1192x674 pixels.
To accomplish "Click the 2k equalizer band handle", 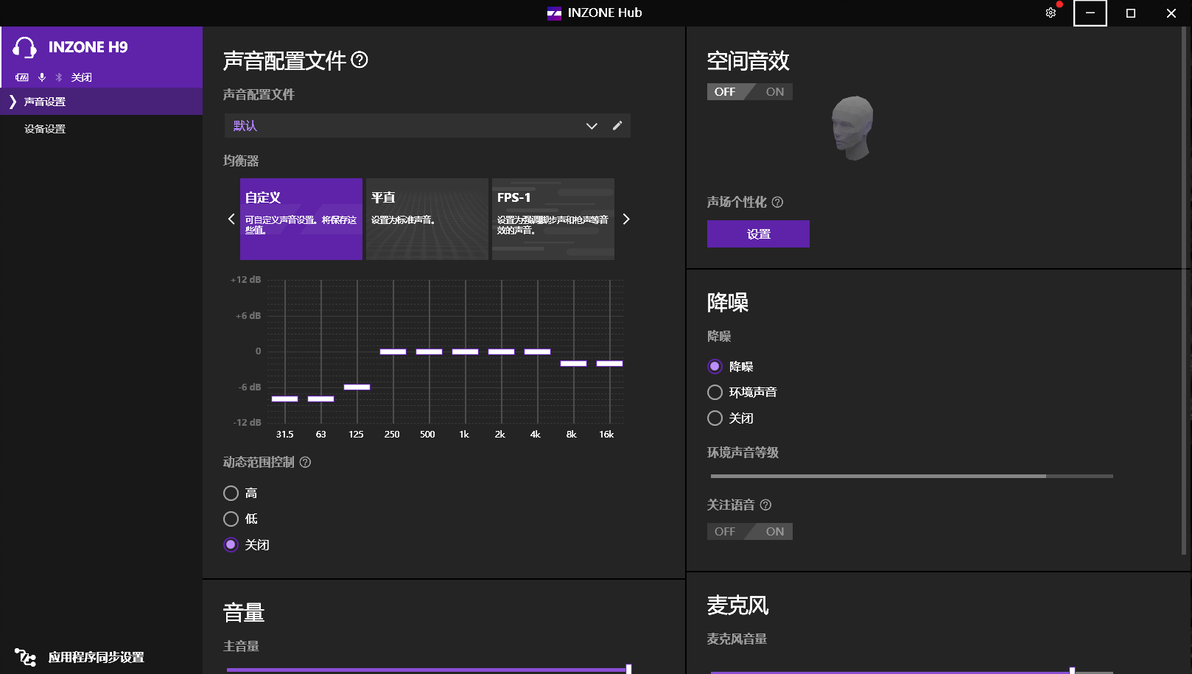I will click(502, 352).
